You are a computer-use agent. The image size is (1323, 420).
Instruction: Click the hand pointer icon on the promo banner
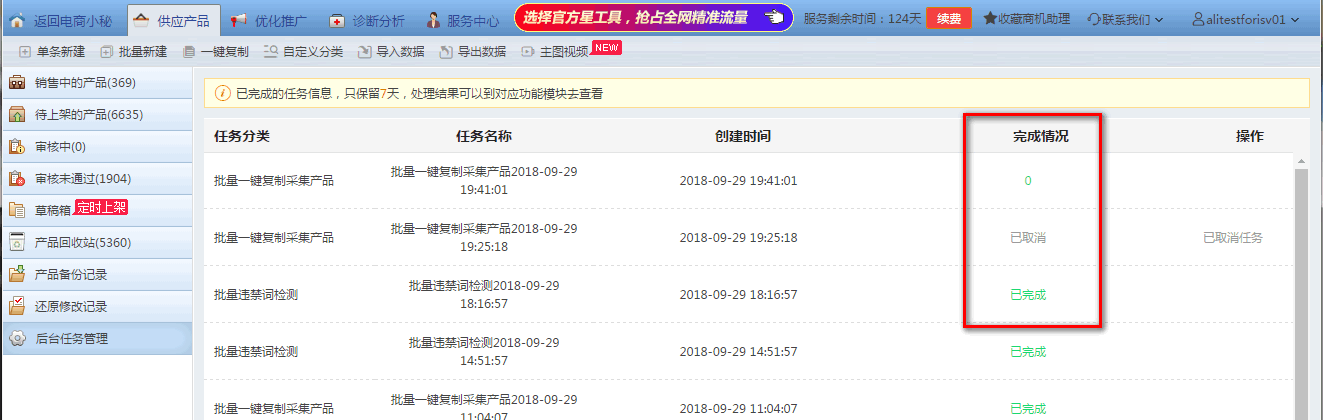click(x=773, y=18)
